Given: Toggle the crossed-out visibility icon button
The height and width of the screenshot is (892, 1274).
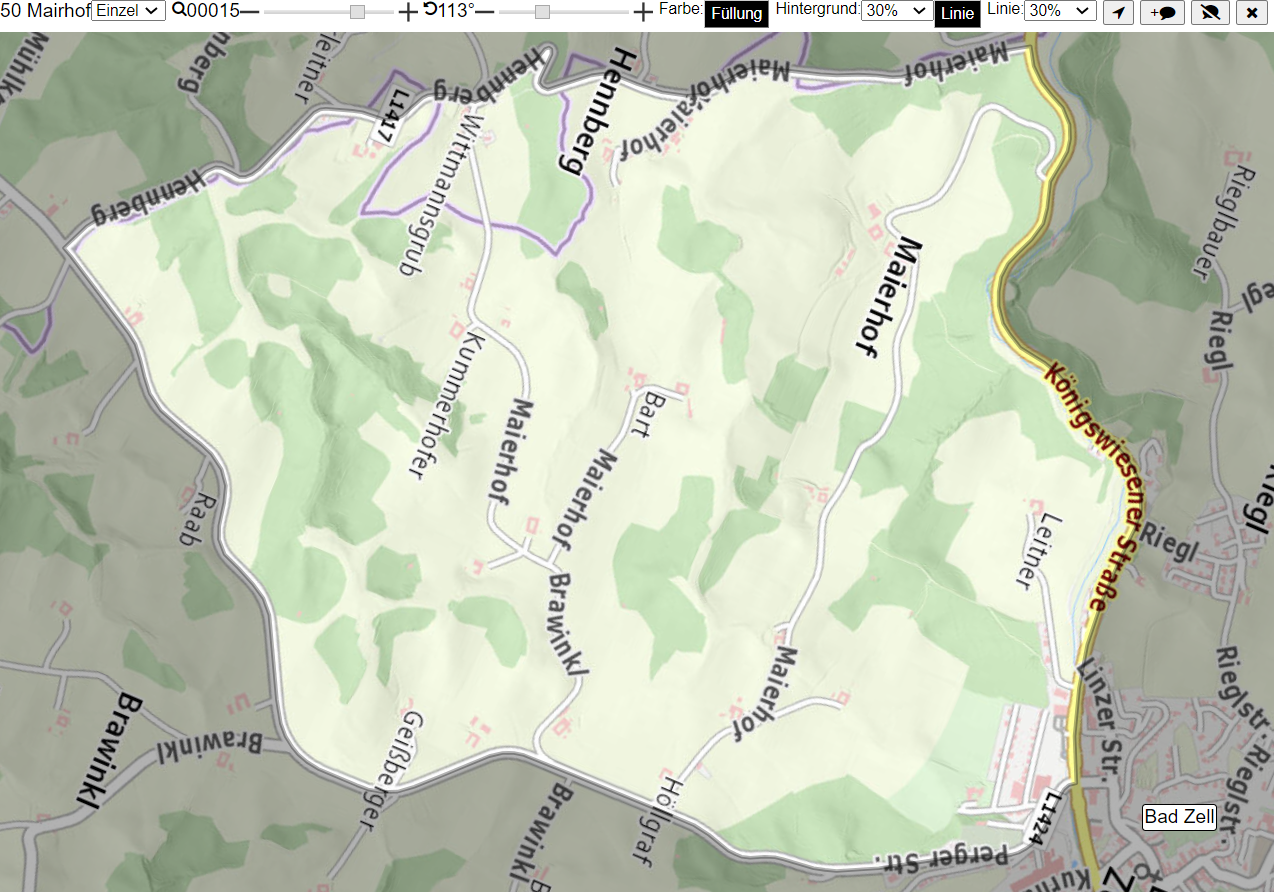Looking at the screenshot, I should point(1210,13).
